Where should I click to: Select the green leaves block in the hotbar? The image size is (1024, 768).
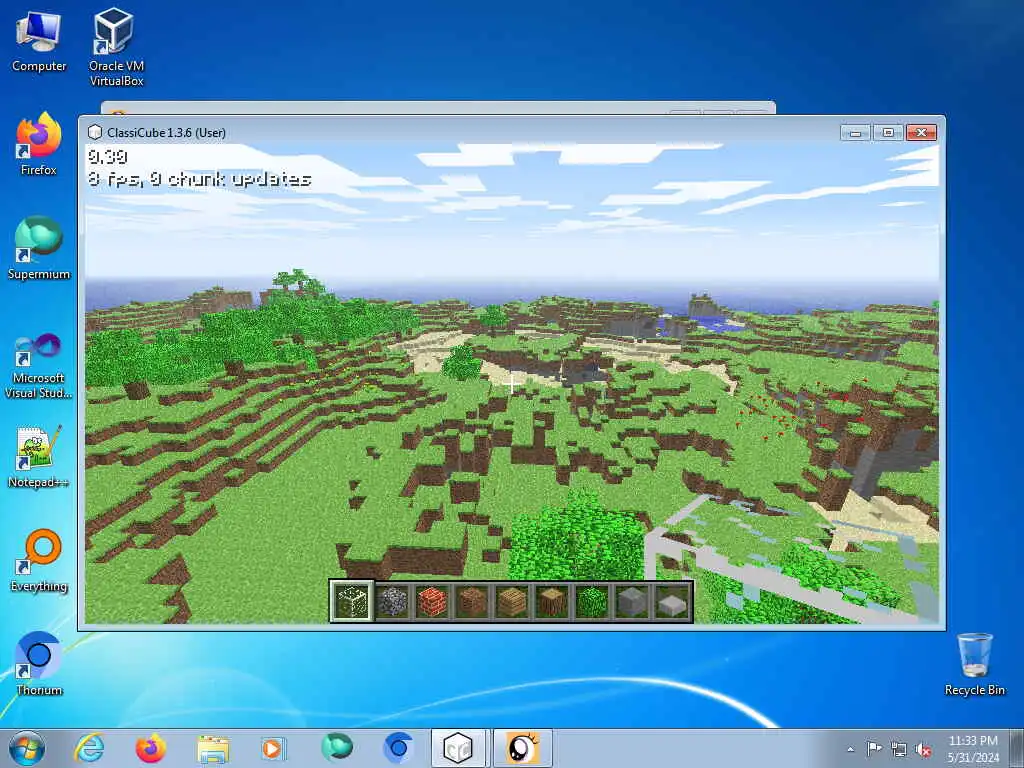(x=592, y=601)
